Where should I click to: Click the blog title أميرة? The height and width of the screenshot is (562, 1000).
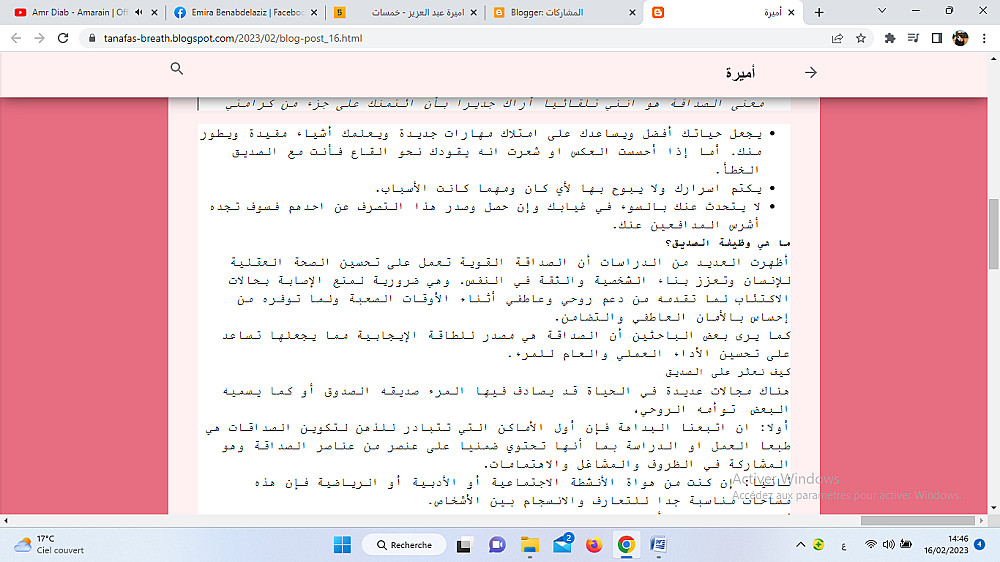[x=740, y=73]
